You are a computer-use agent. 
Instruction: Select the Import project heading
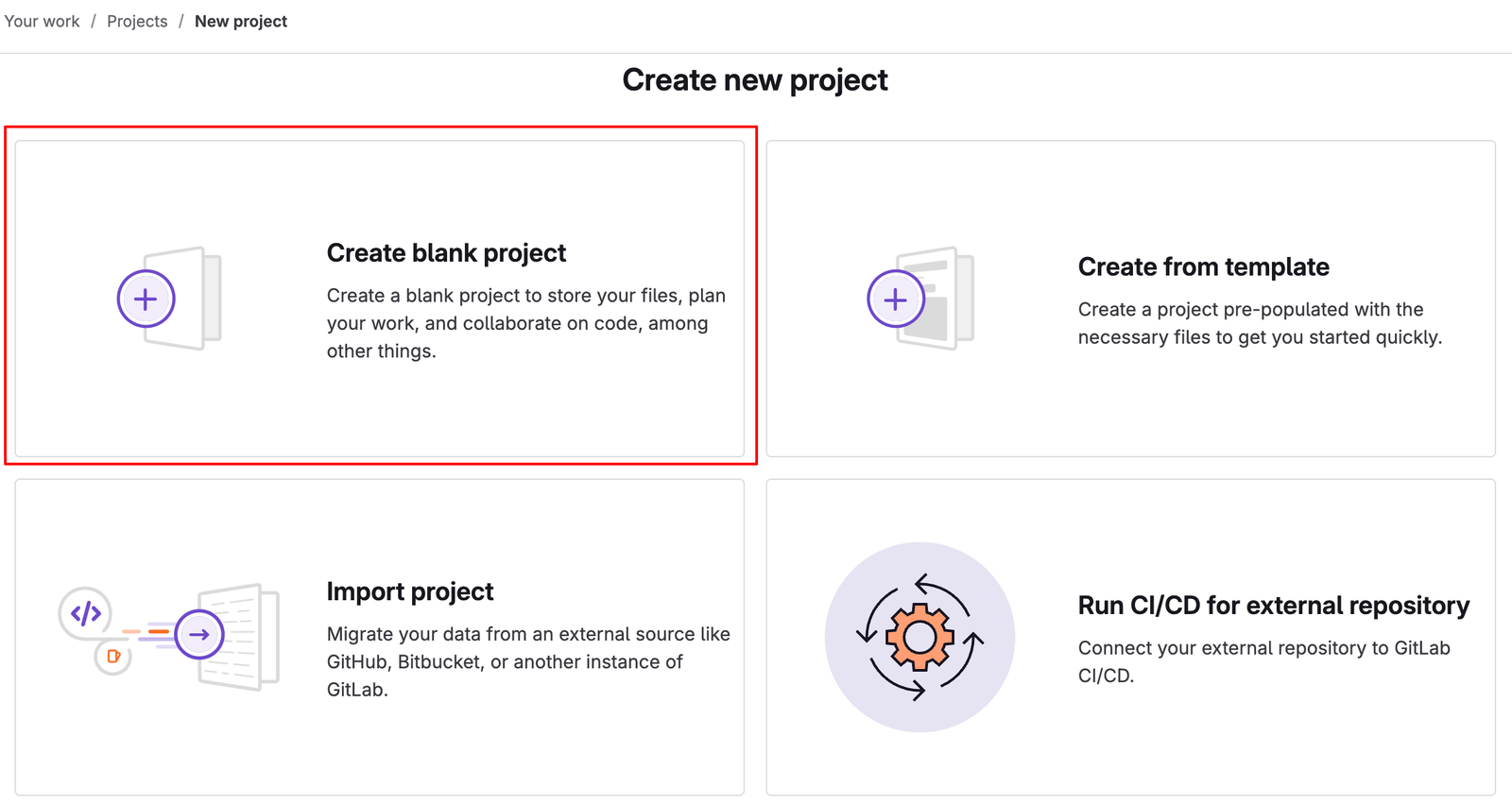[410, 591]
